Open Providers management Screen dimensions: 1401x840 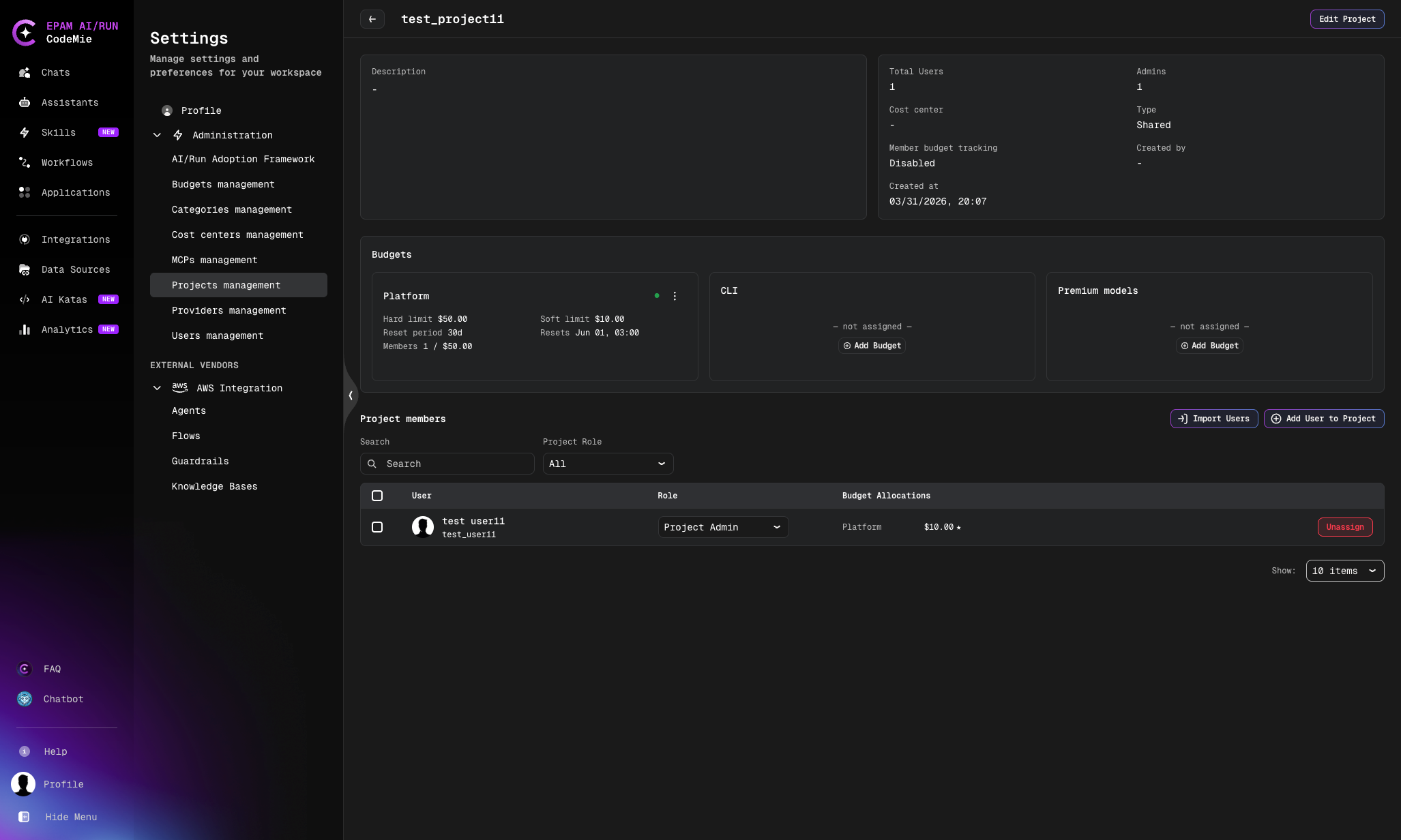pyautogui.click(x=229, y=310)
